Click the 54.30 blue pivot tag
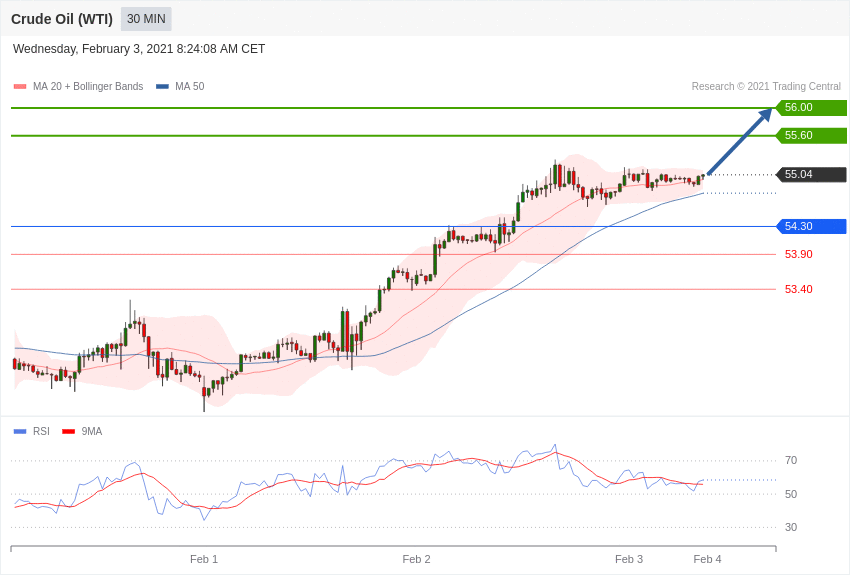 (x=811, y=227)
